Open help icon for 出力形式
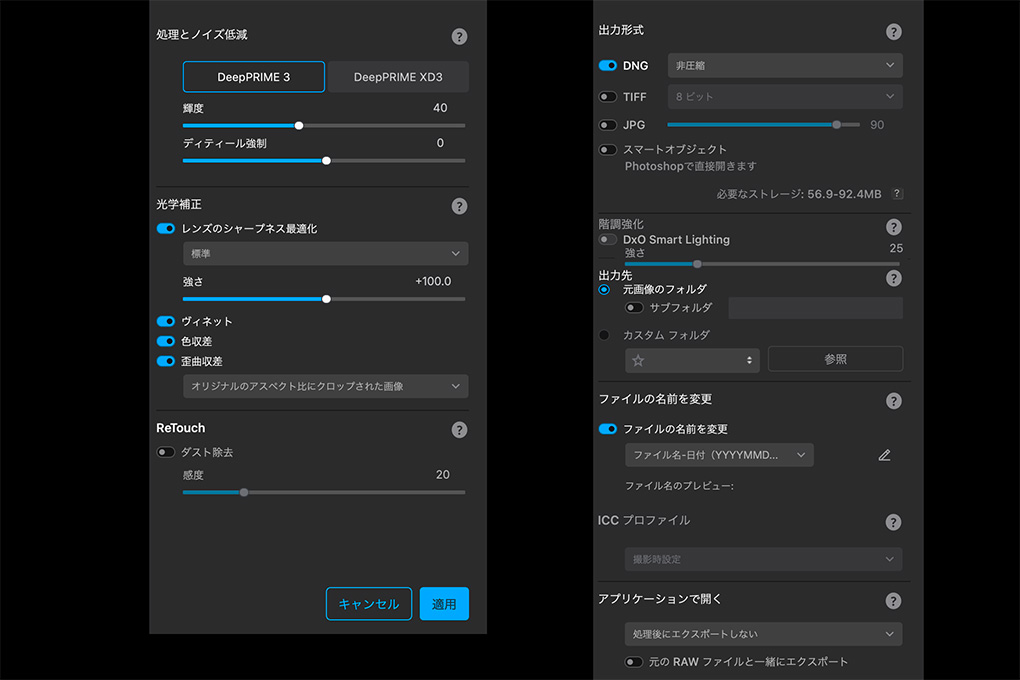1020x680 pixels. tap(893, 32)
